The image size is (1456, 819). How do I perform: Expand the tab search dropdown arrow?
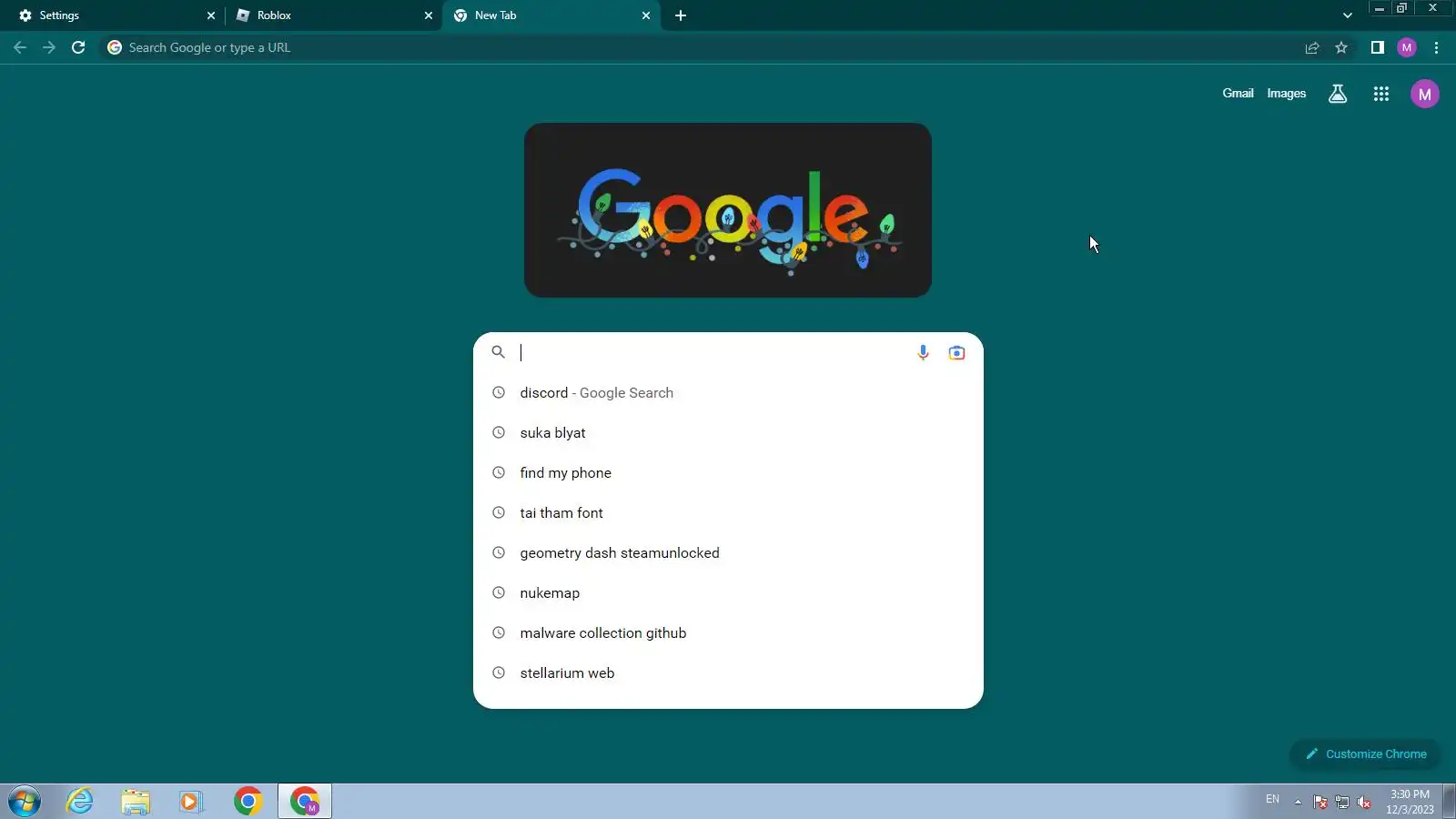coord(1348,15)
